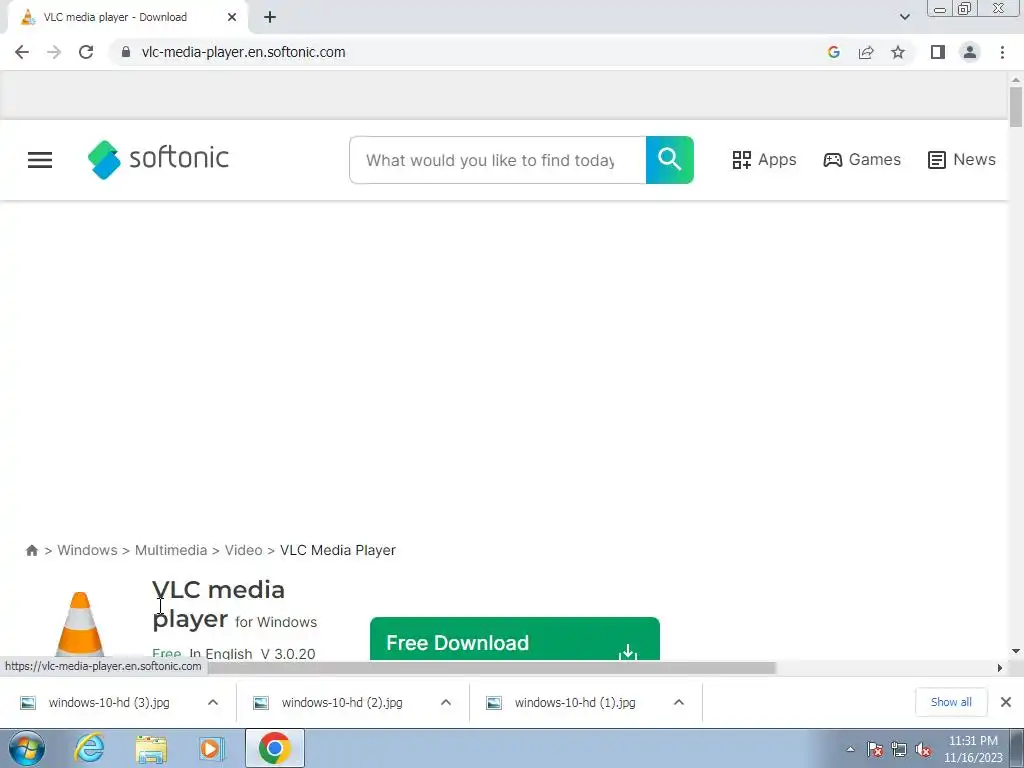
Task: Open the Windows Start menu
Action: pyautogui.click(x=27, y=748)
